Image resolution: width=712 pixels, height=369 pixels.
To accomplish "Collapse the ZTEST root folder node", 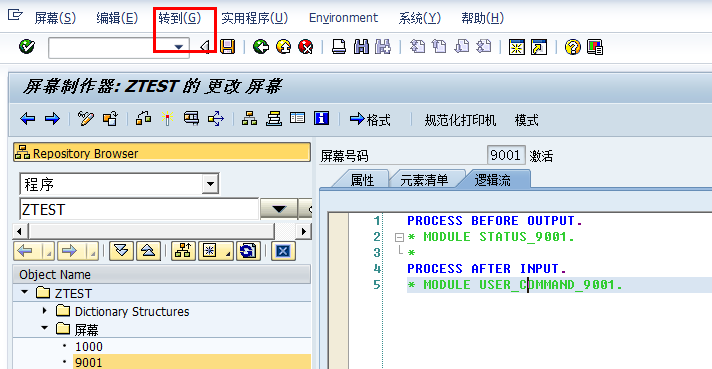I will (x=25, y=292).
